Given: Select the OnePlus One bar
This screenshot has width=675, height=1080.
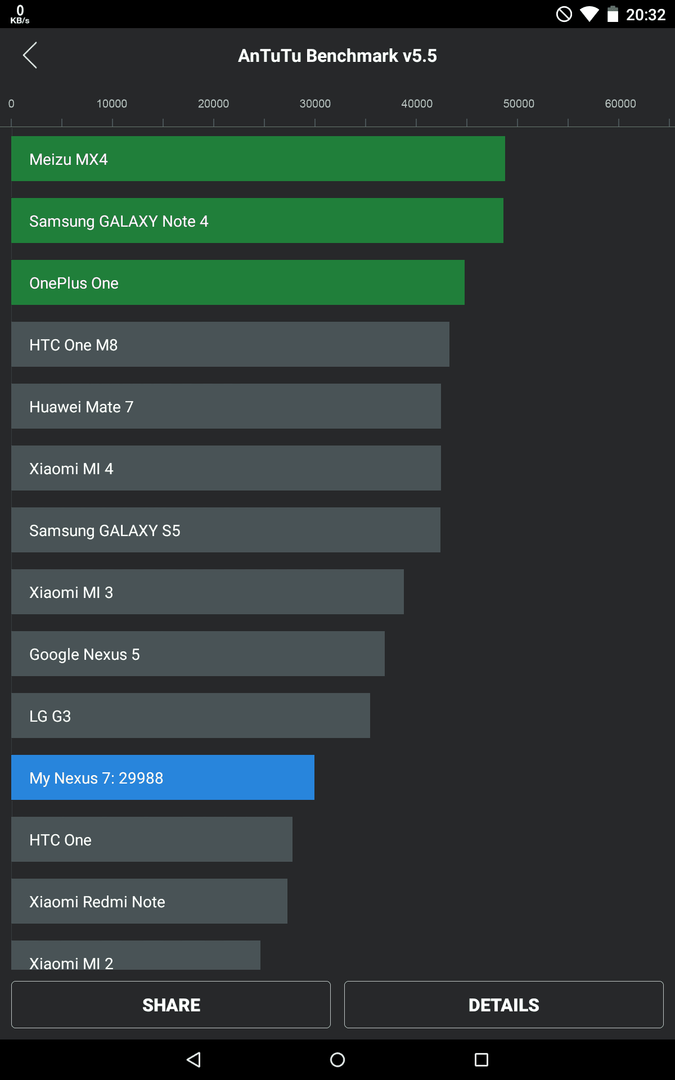Looking at the screenshot, I should click(238, 282).
